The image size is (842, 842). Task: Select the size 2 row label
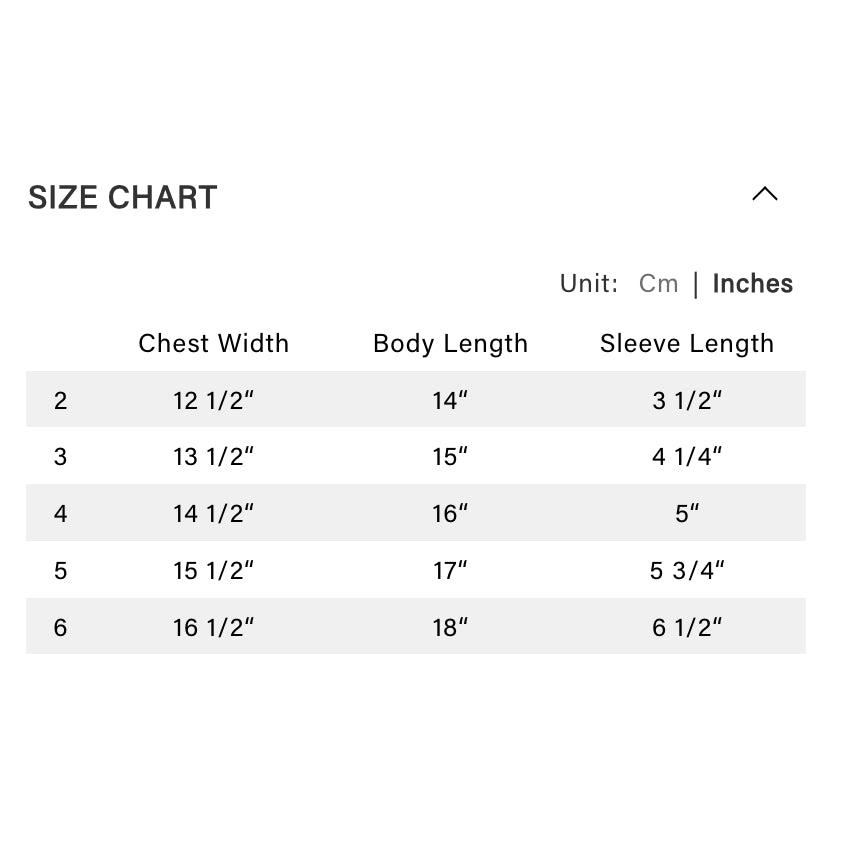tap(61, 400)
